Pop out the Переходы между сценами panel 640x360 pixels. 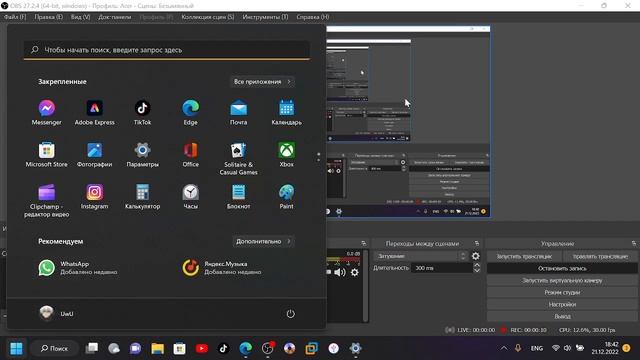pos(477,243)
